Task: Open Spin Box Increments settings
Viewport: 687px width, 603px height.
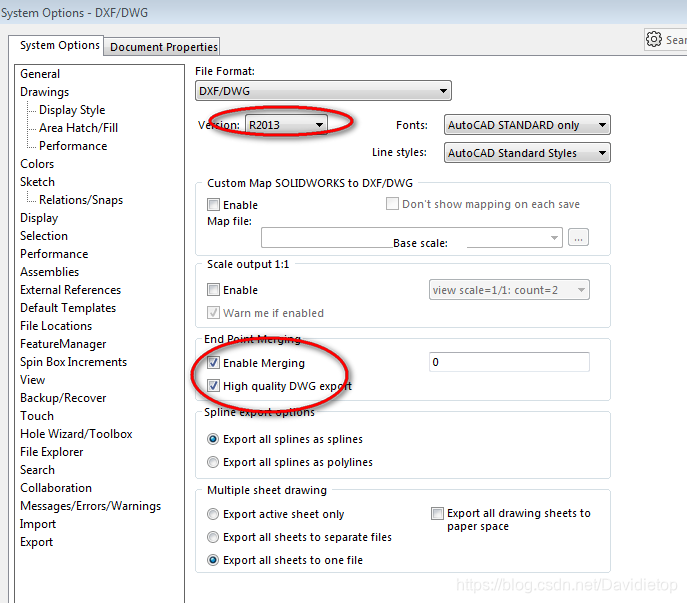Action: click(x=73, y=362)
